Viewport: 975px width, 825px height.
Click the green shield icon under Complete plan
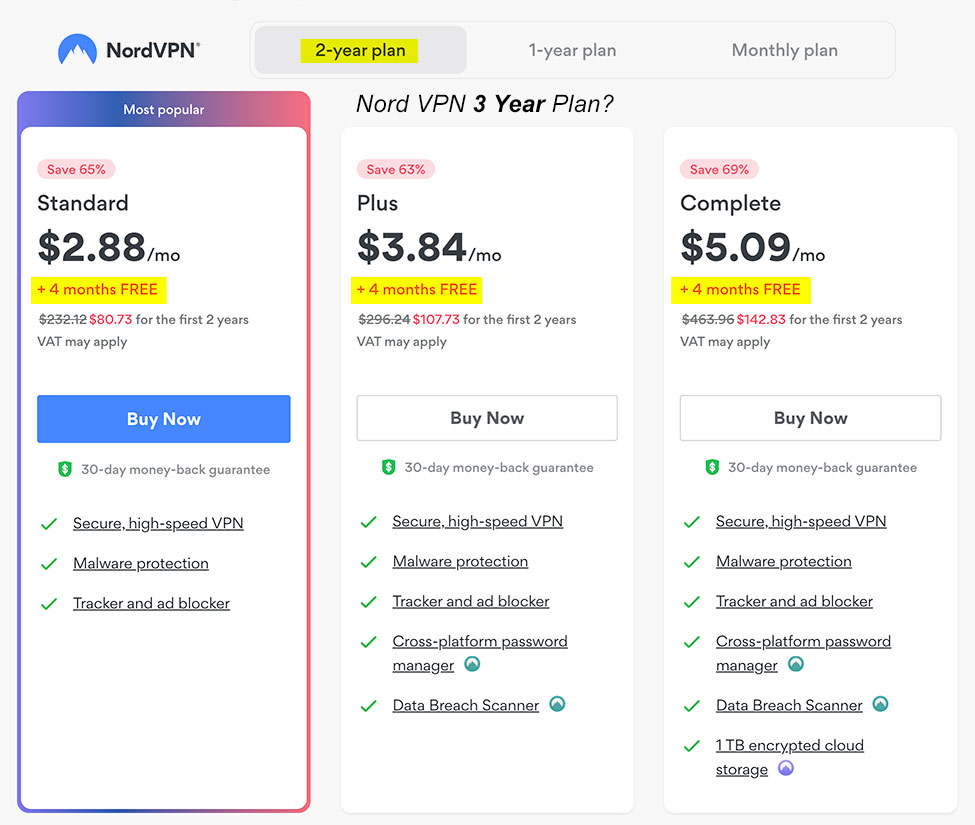712,467
